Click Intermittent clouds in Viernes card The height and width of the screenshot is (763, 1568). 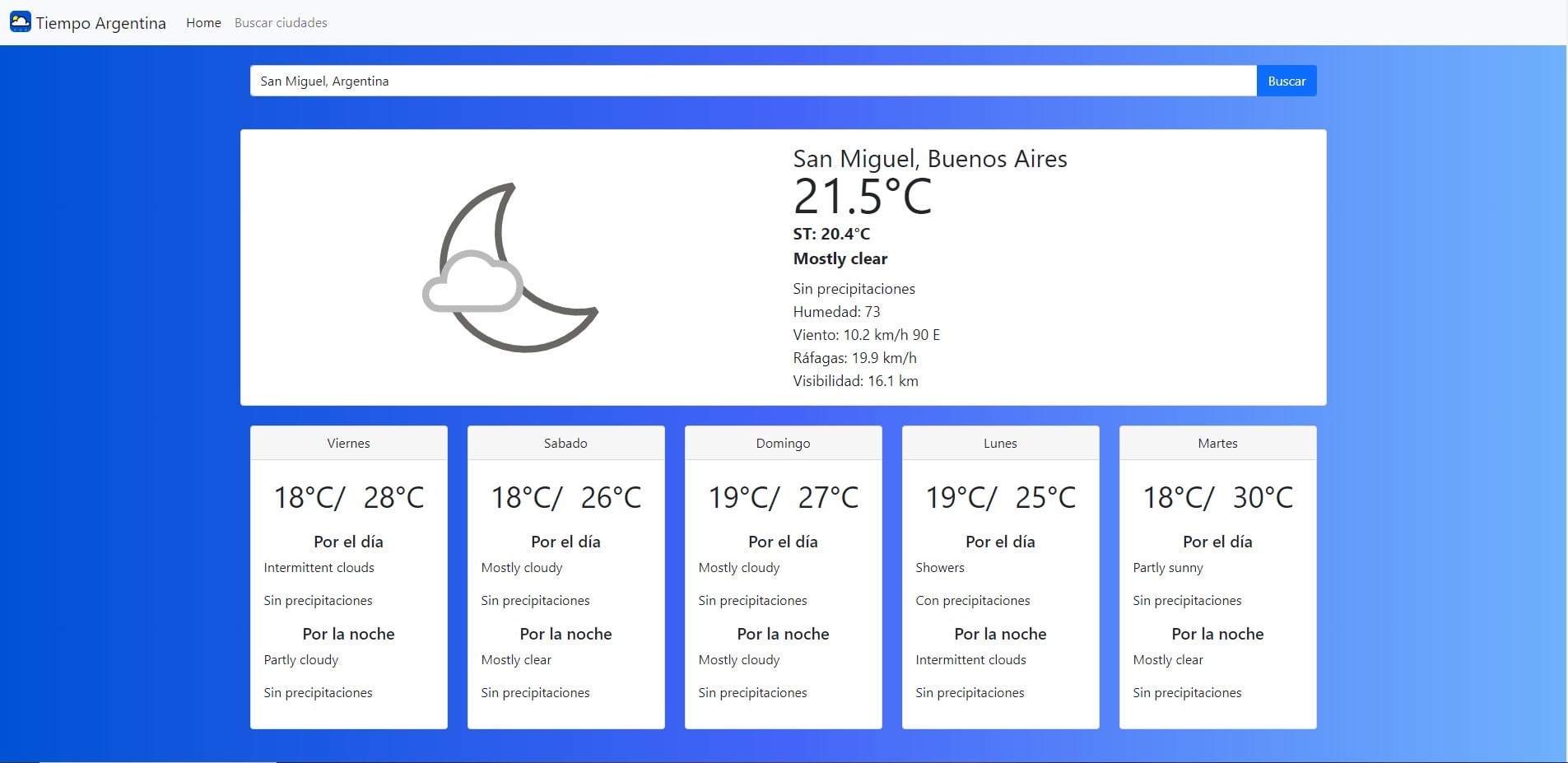319,568
